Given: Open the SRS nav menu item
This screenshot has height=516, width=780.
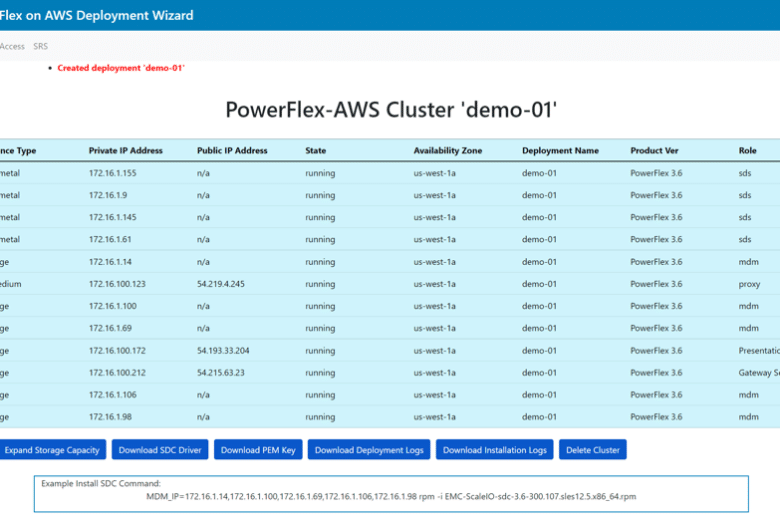Looking at the screenshot, I should tap(40, 46).
